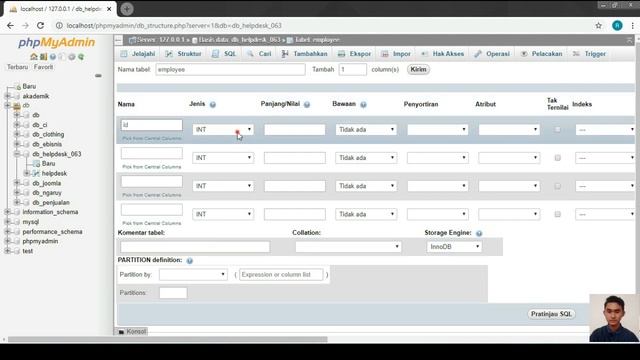Expand the information_schema database node
Screen dimensions: 640x360
pos(7,212)
